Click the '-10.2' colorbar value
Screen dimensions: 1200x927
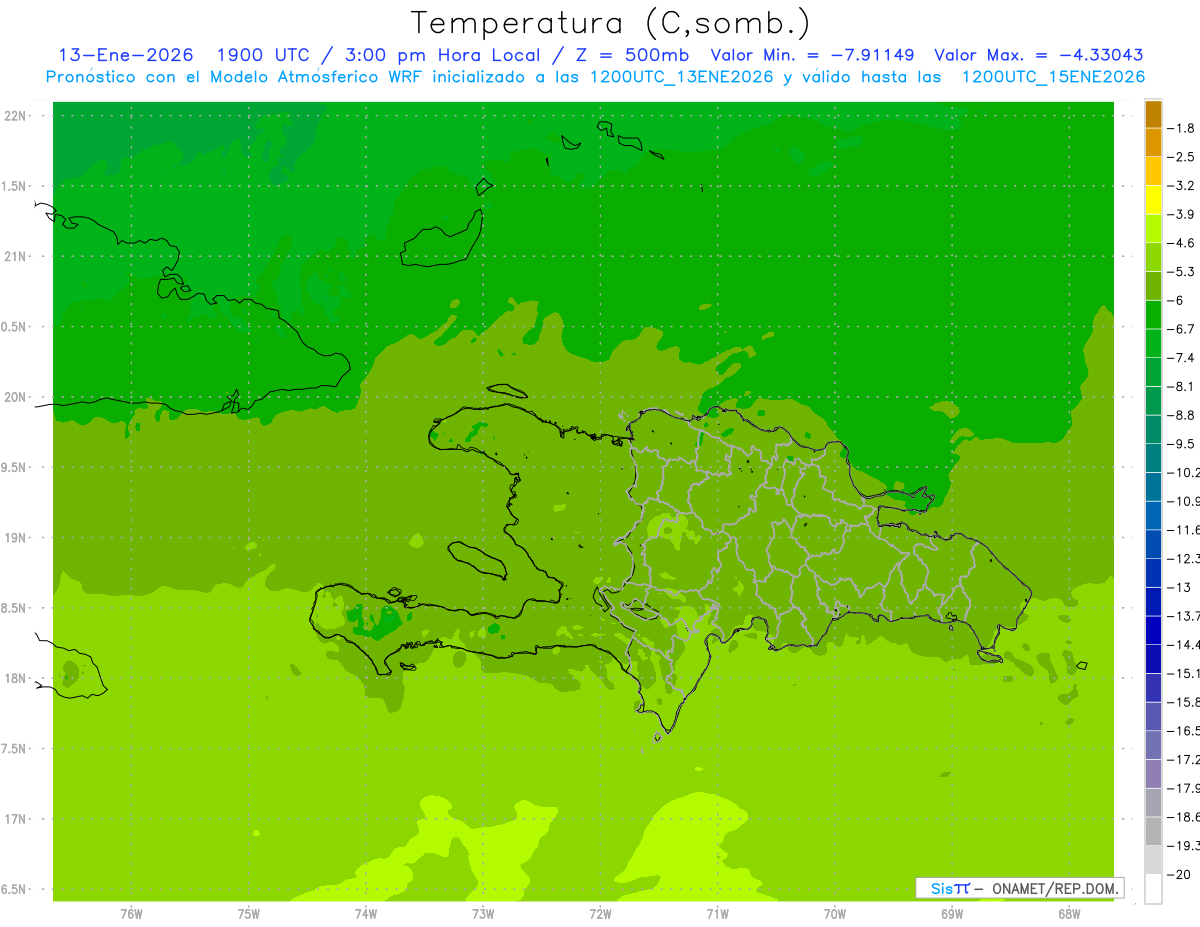1183,472
